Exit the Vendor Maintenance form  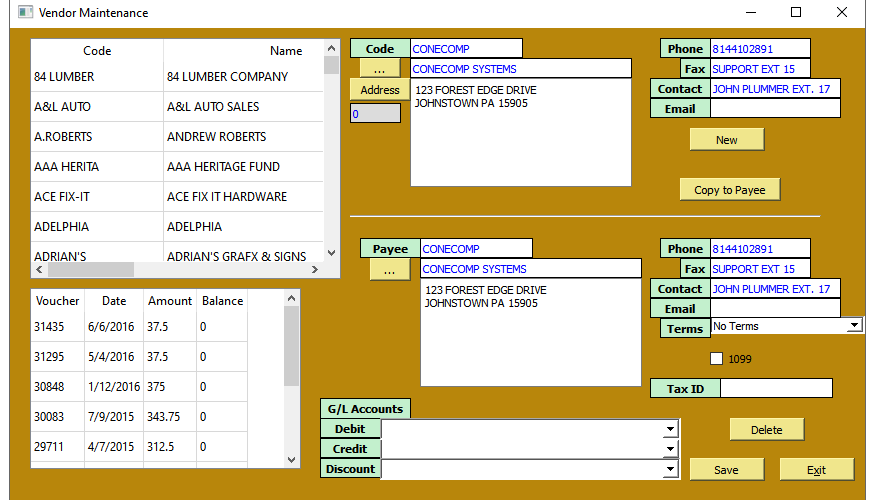pos(816,470)
